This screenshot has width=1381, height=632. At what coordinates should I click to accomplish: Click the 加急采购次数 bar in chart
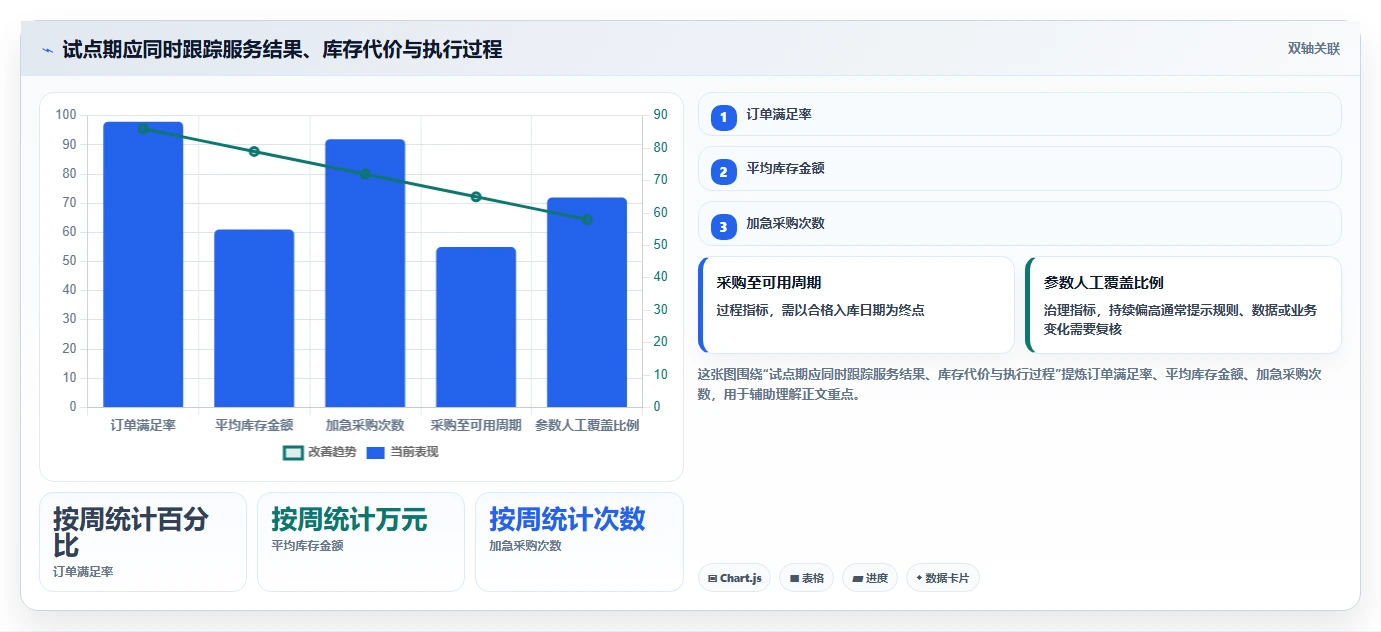(365, 273)
